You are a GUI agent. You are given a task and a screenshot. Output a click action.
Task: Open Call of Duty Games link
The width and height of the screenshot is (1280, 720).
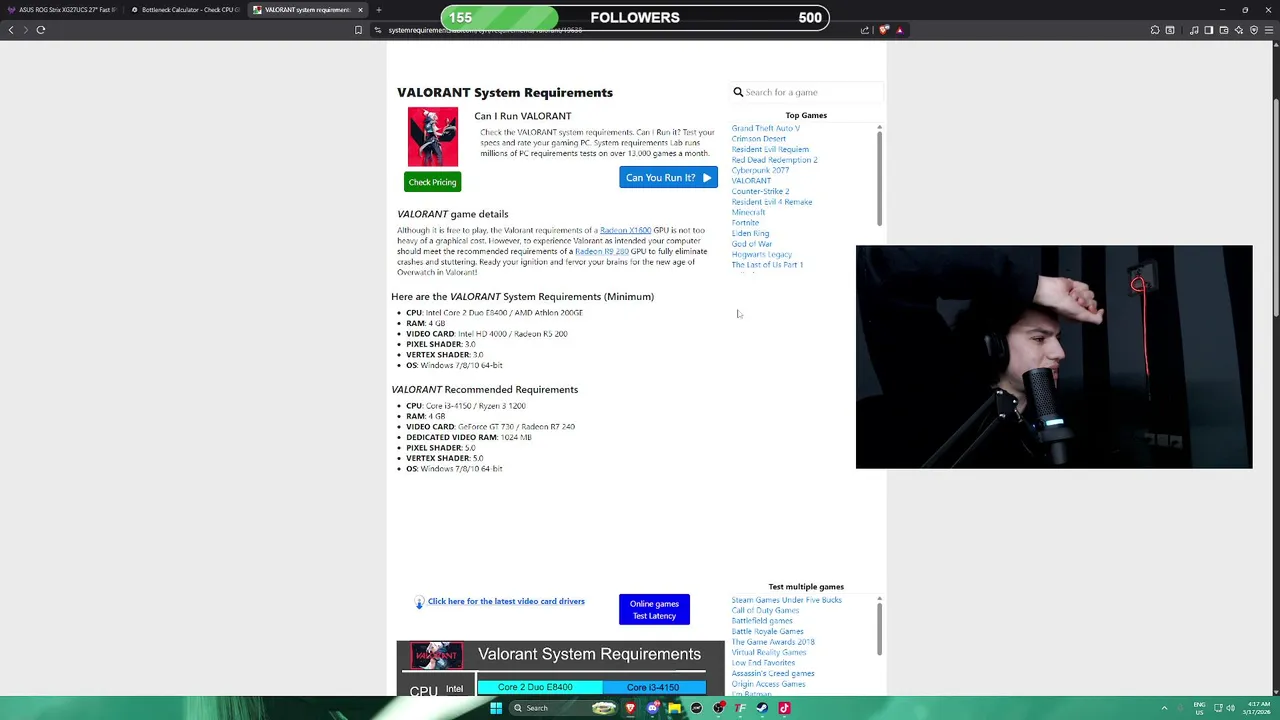coord(765,611)
